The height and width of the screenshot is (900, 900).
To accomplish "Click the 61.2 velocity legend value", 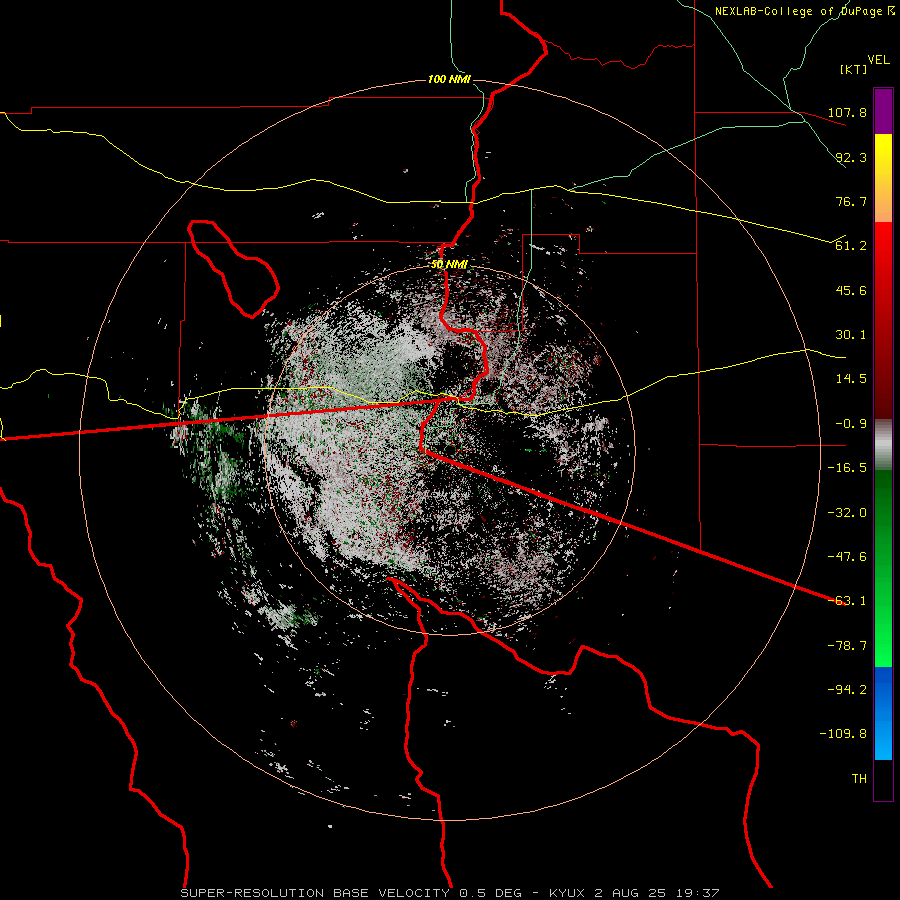I will click(x=851, y=246).
